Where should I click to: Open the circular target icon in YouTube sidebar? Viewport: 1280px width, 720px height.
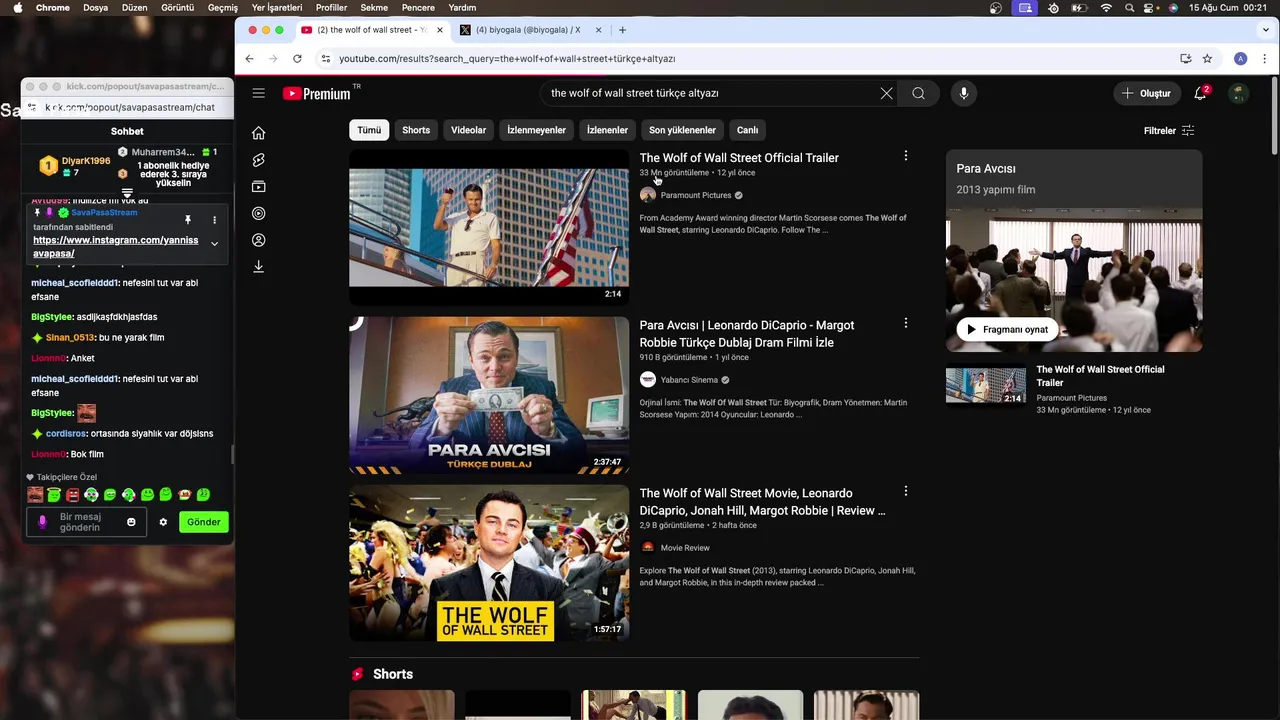(x=259, y=213)
